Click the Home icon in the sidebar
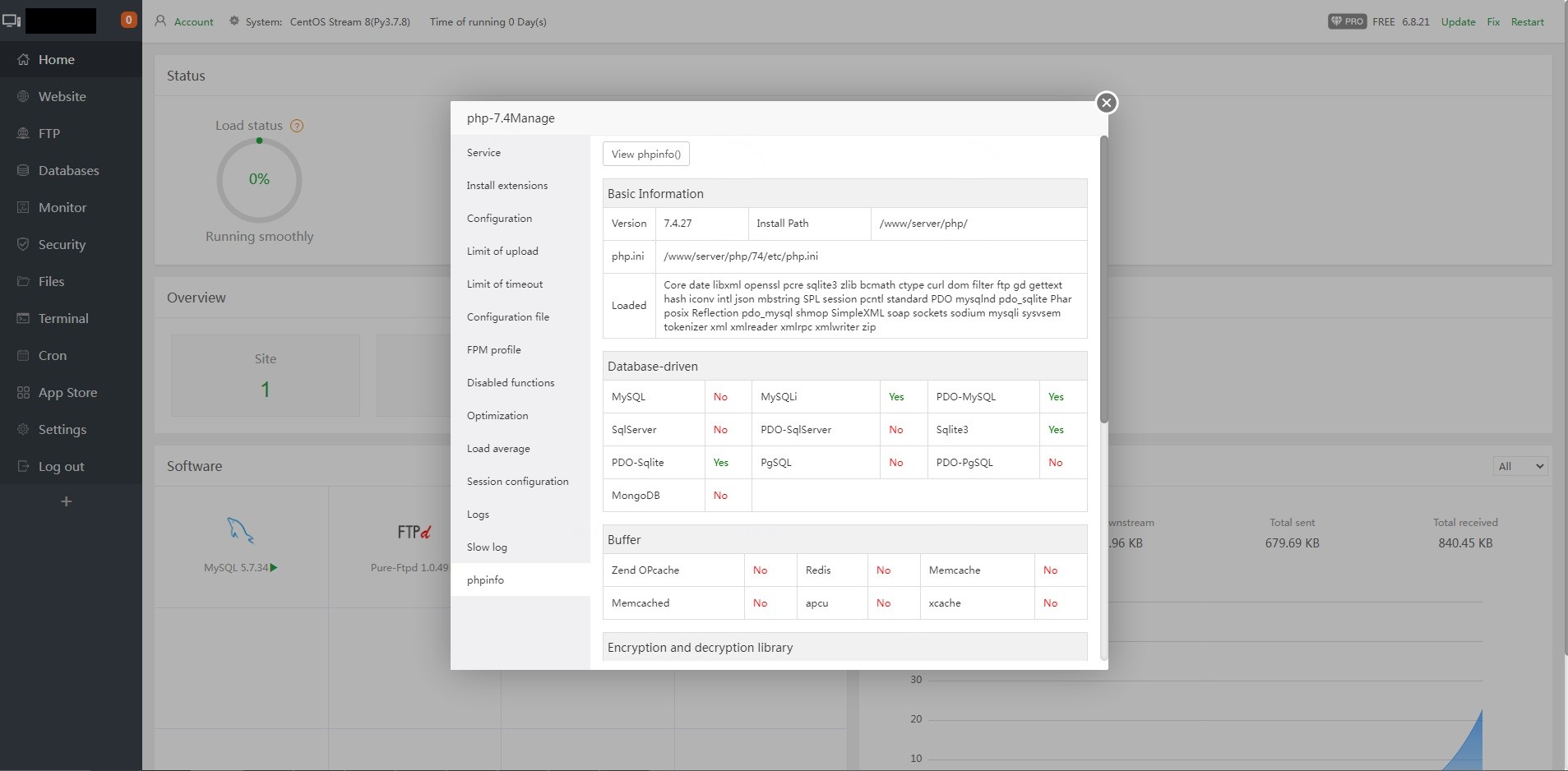This screenshot has height=771, width=1568. click(23, 59)
